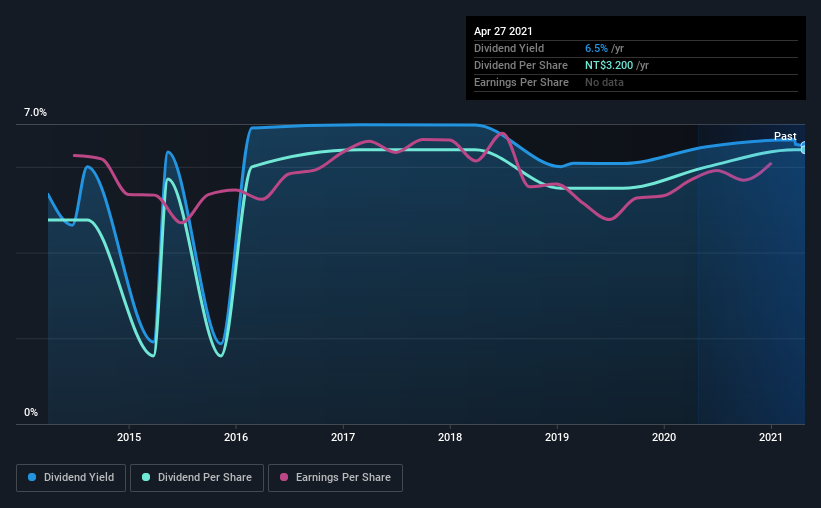The width and height of the screenshot is (821, 508).
Task: Click the 2016 x-axis label
Action: (236, 437)
